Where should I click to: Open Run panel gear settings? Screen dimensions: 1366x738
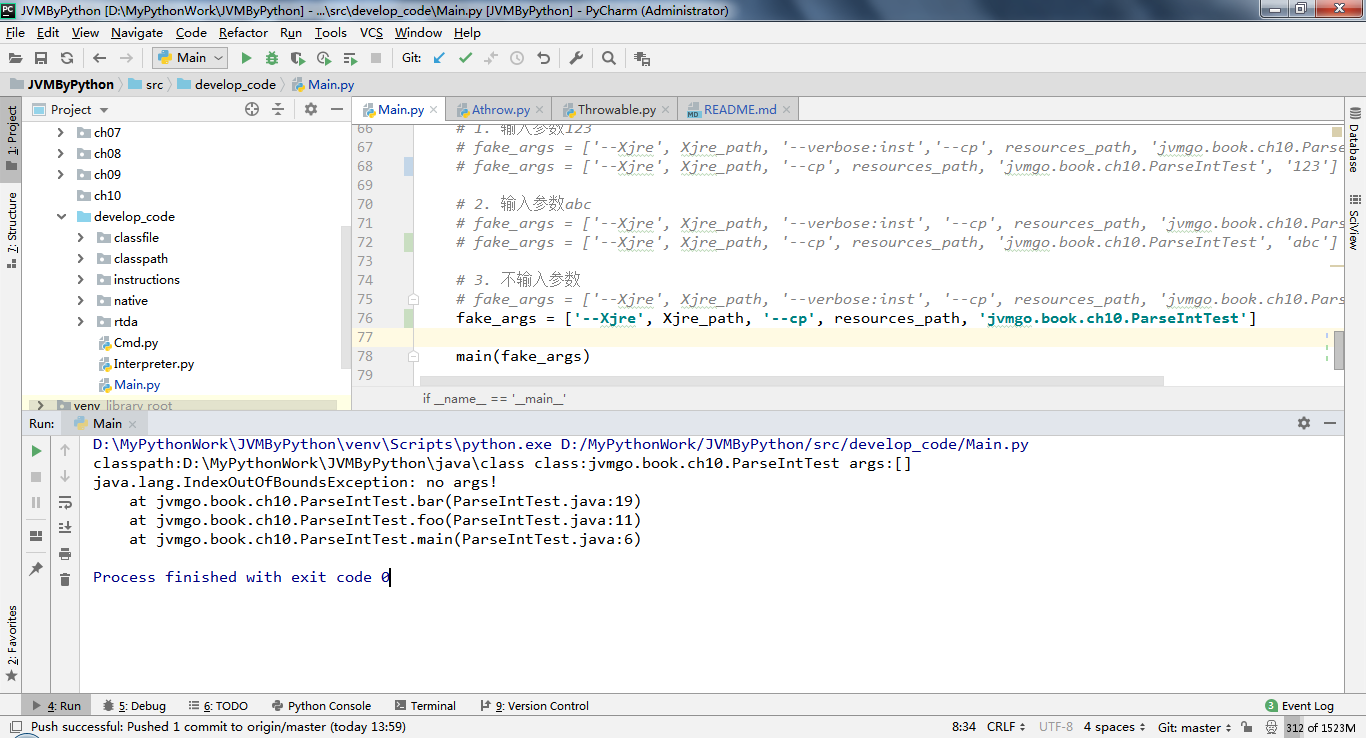click(x=1304, y=423)
